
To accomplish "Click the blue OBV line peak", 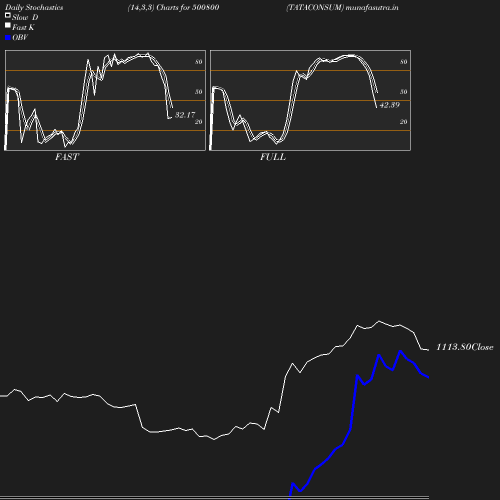I will click(x=400, y=351).
